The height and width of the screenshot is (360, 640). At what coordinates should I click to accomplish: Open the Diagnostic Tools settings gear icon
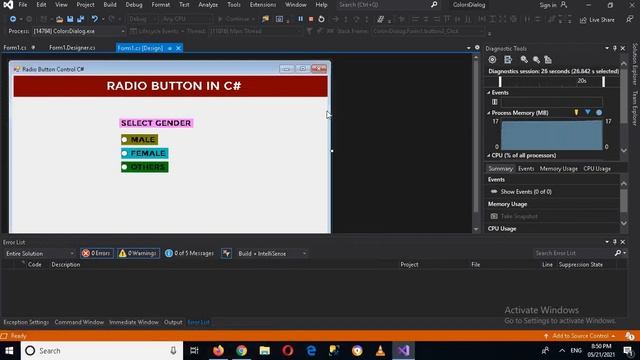click(x=492, y=60)
